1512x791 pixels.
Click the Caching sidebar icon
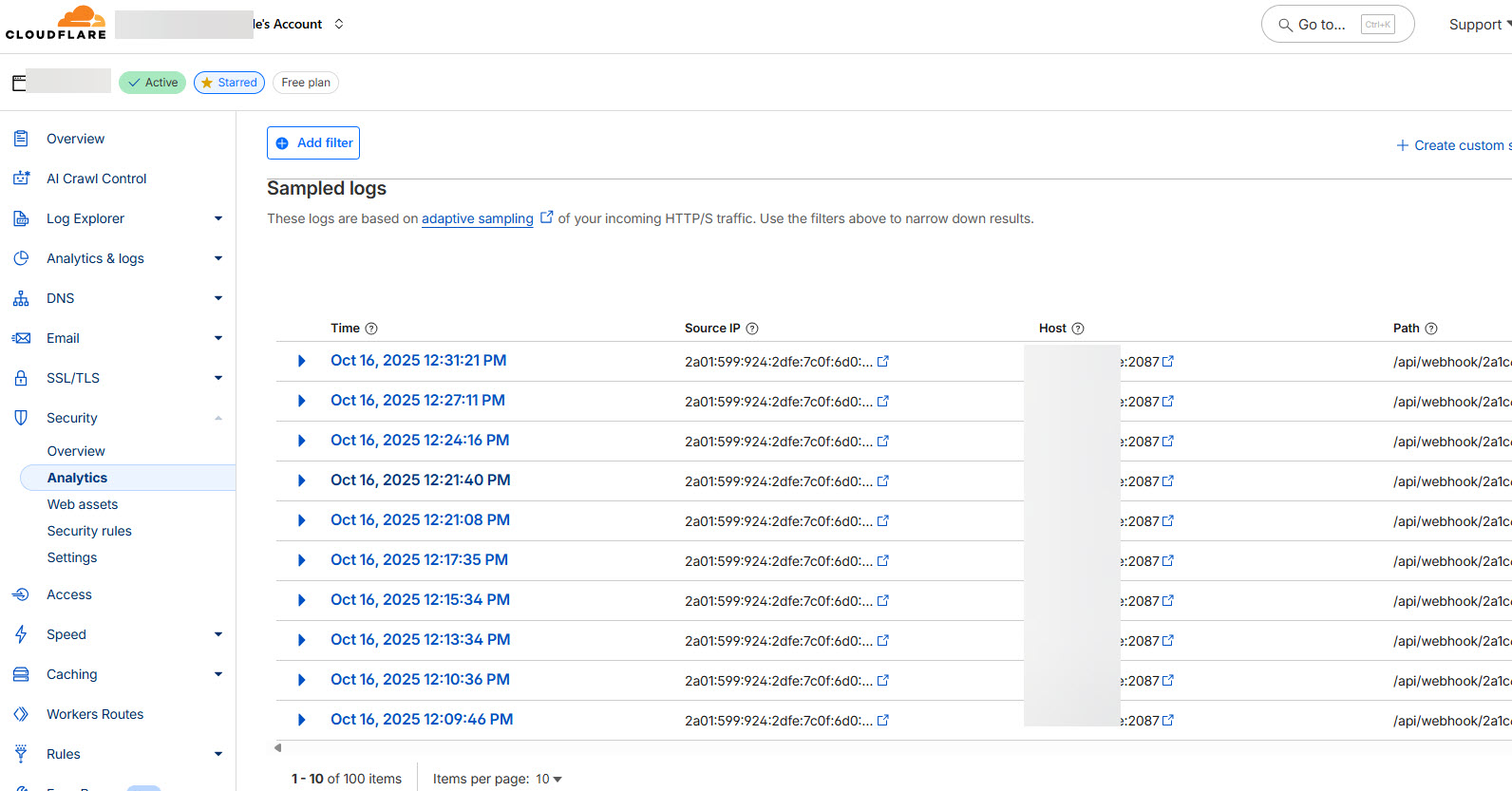(x=21, y=674)
